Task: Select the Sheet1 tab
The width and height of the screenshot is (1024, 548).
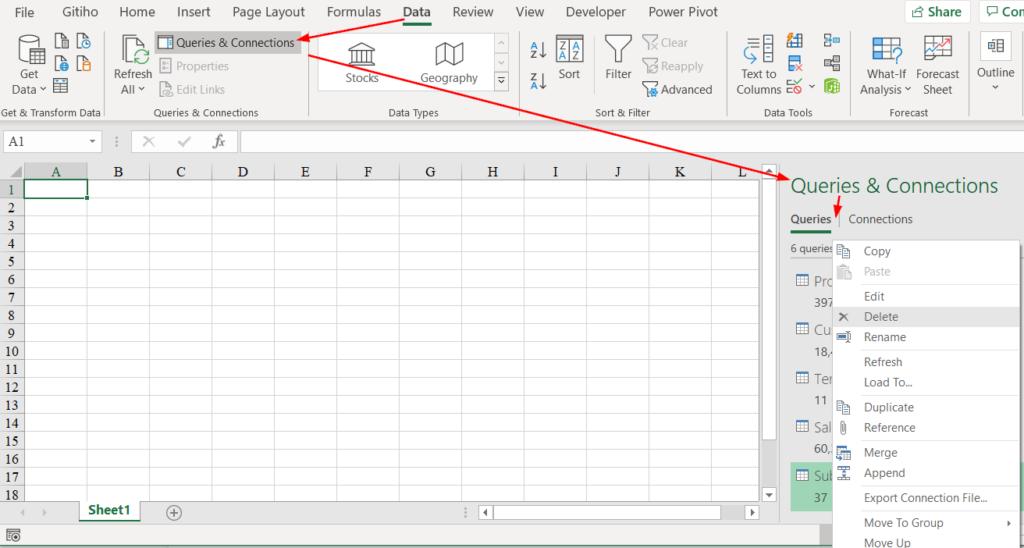Action: [x=109, y=510]
